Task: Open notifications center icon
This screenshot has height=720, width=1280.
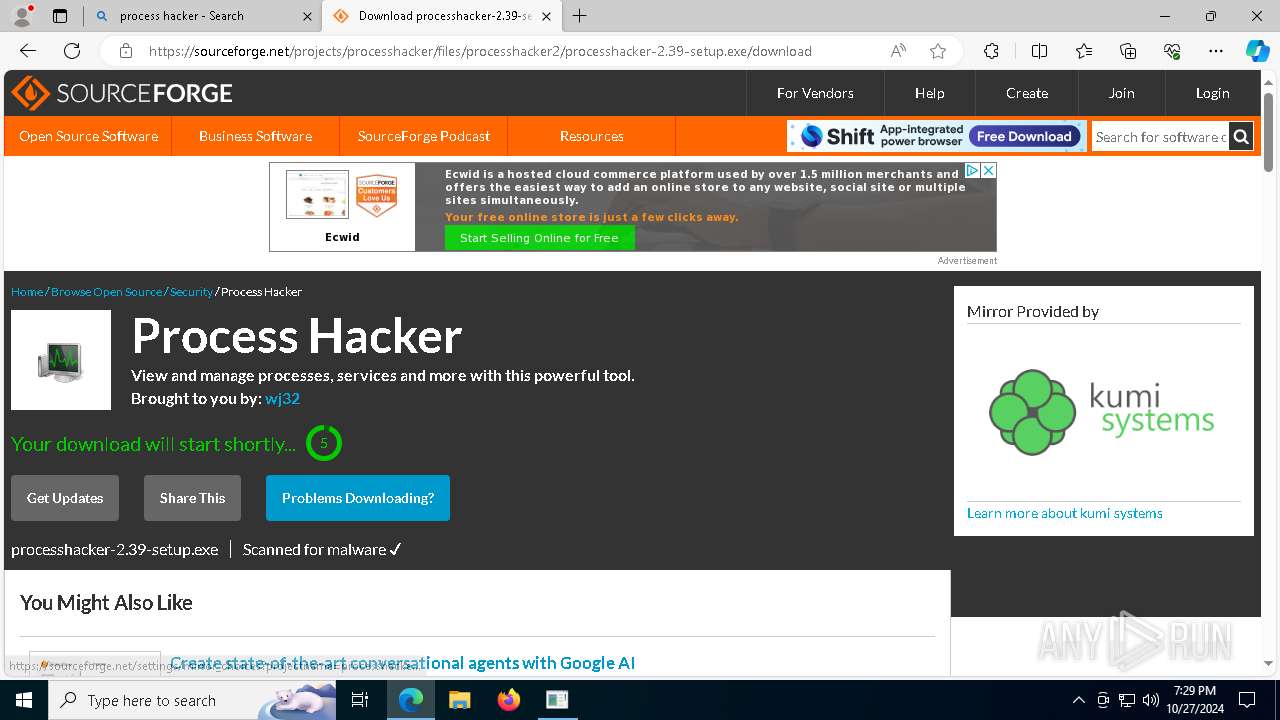Action: pyautogui.click(x=1247, y=700)
